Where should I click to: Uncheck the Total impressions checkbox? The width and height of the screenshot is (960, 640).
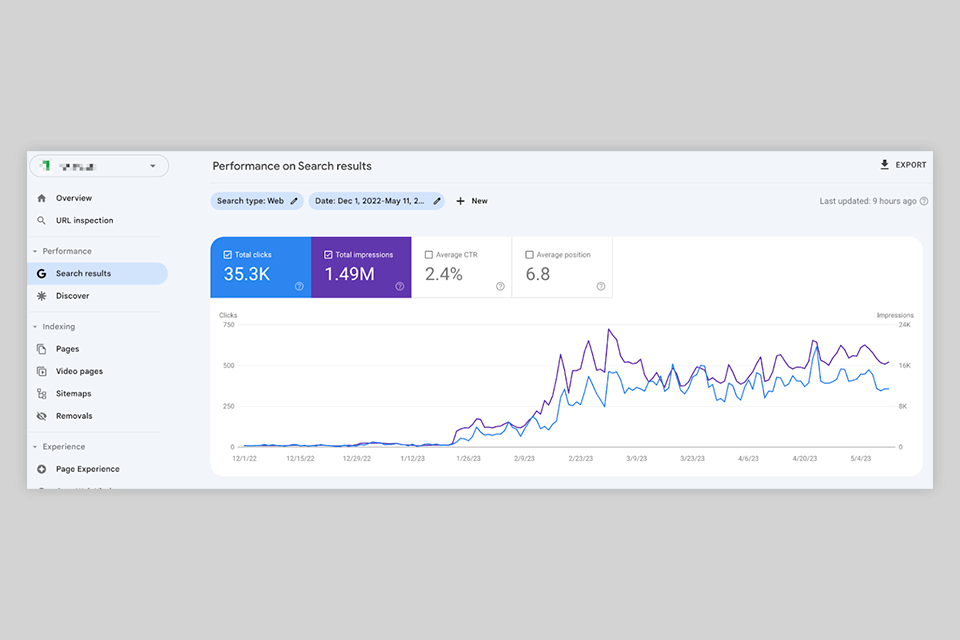coord(328,255)
